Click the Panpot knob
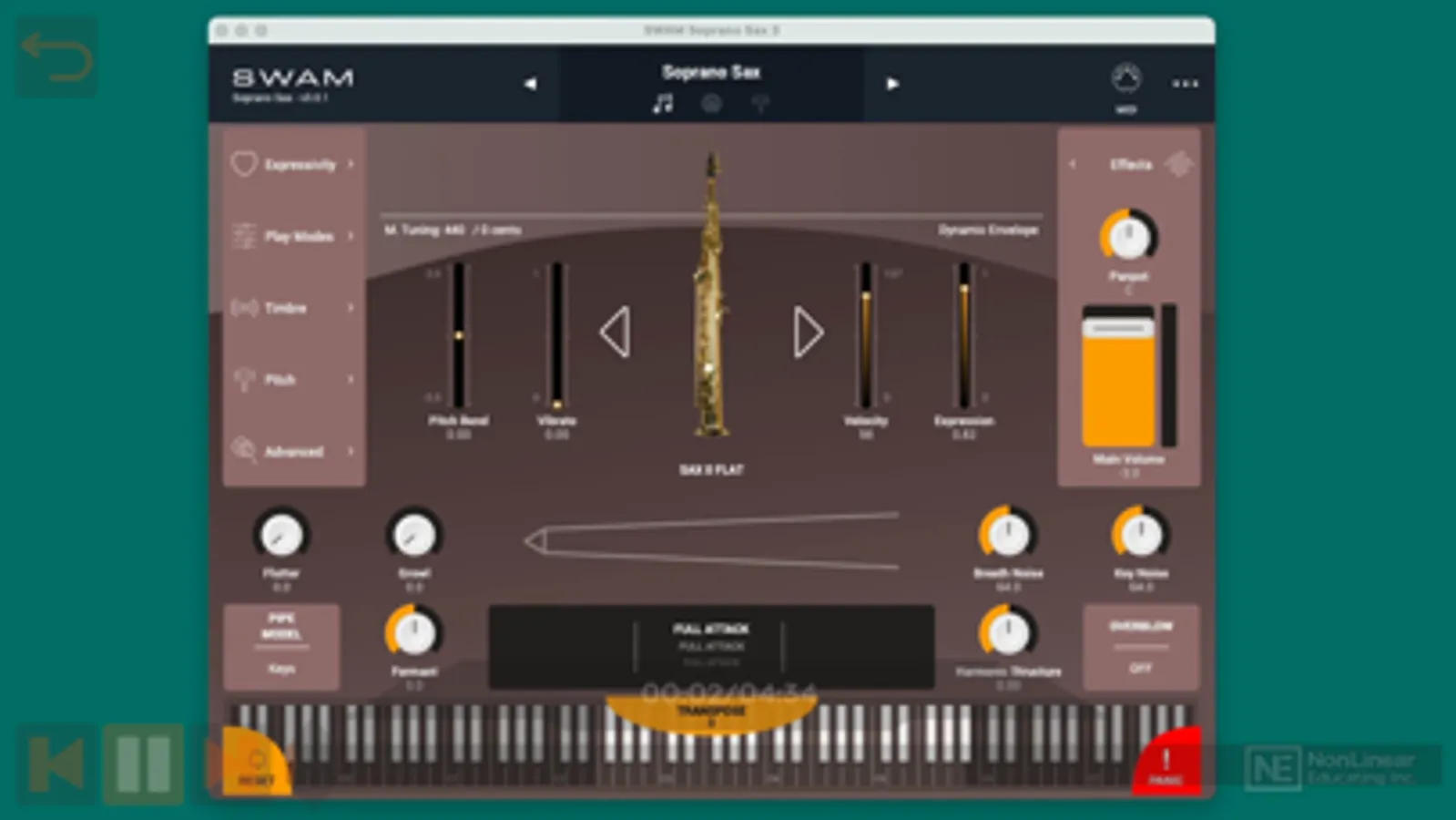This screenshot has height=820, width=1456. click(x=1129, y=237)
